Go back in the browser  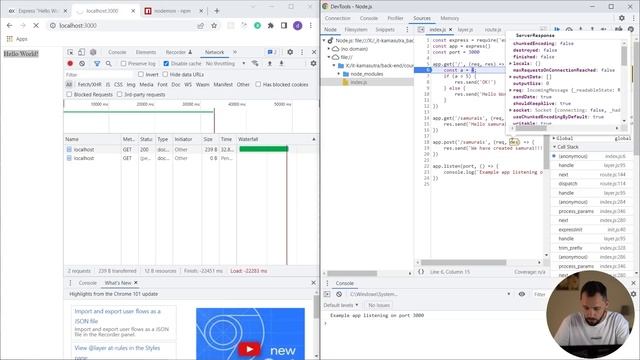point(9,25)
